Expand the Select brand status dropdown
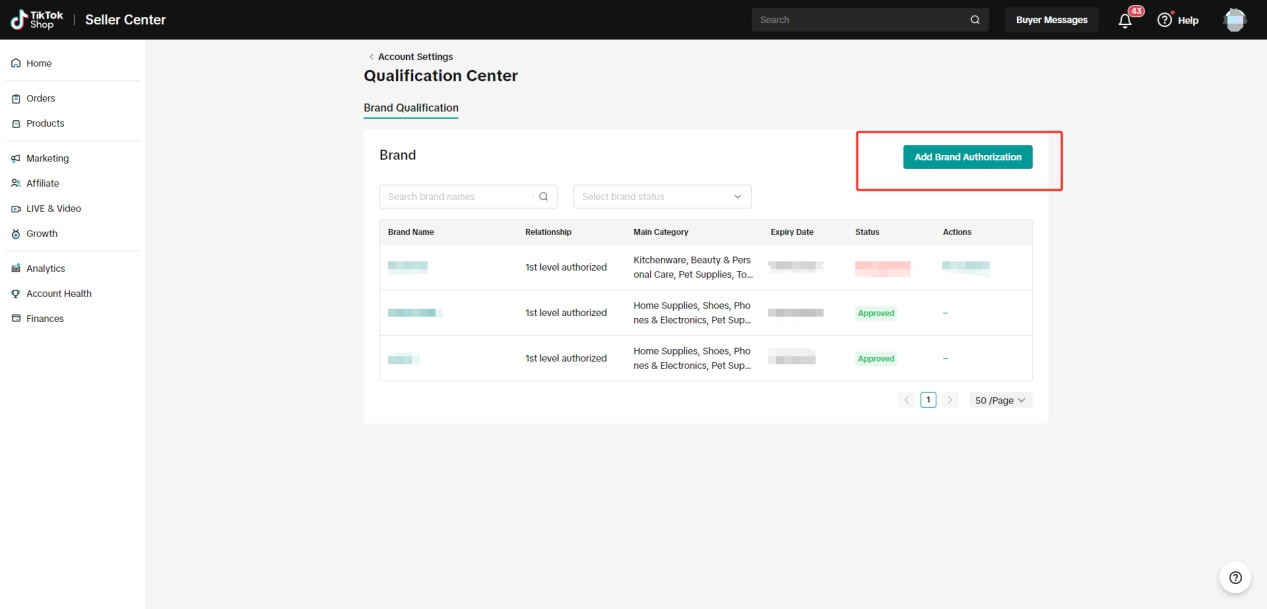 coord(662,197)
